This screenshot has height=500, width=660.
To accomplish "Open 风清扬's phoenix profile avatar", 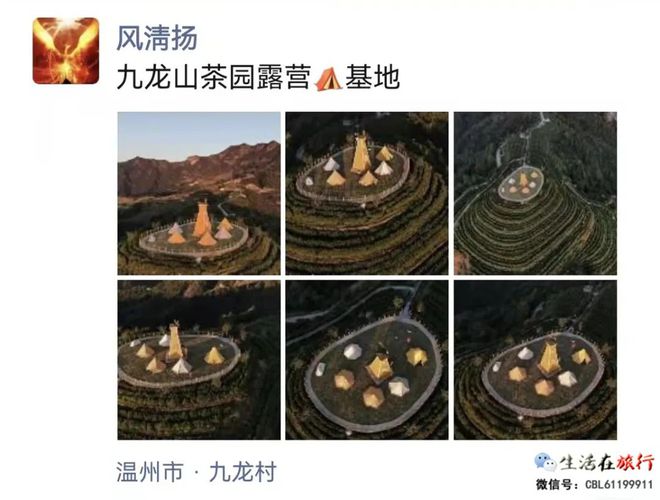I will click(x=66, y=51).
